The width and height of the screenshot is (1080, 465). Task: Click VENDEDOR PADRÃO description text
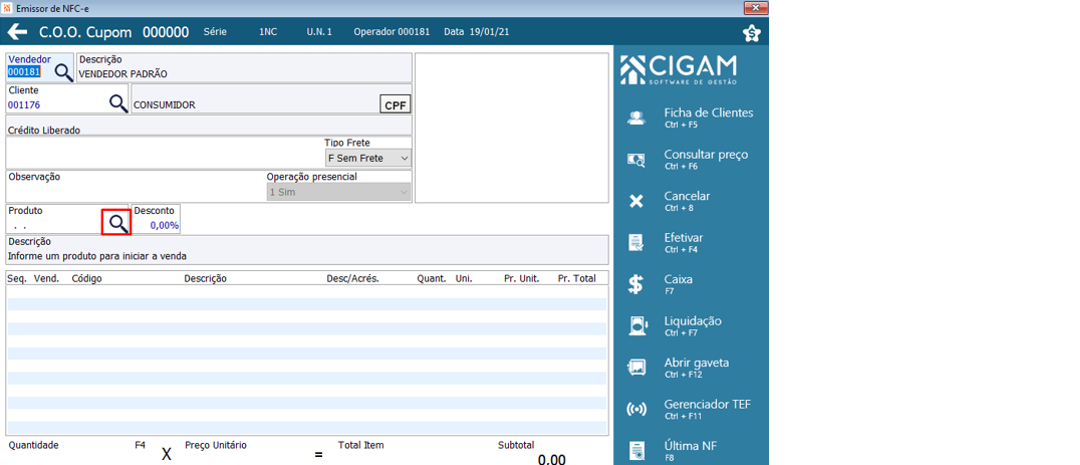click(123, 74)
